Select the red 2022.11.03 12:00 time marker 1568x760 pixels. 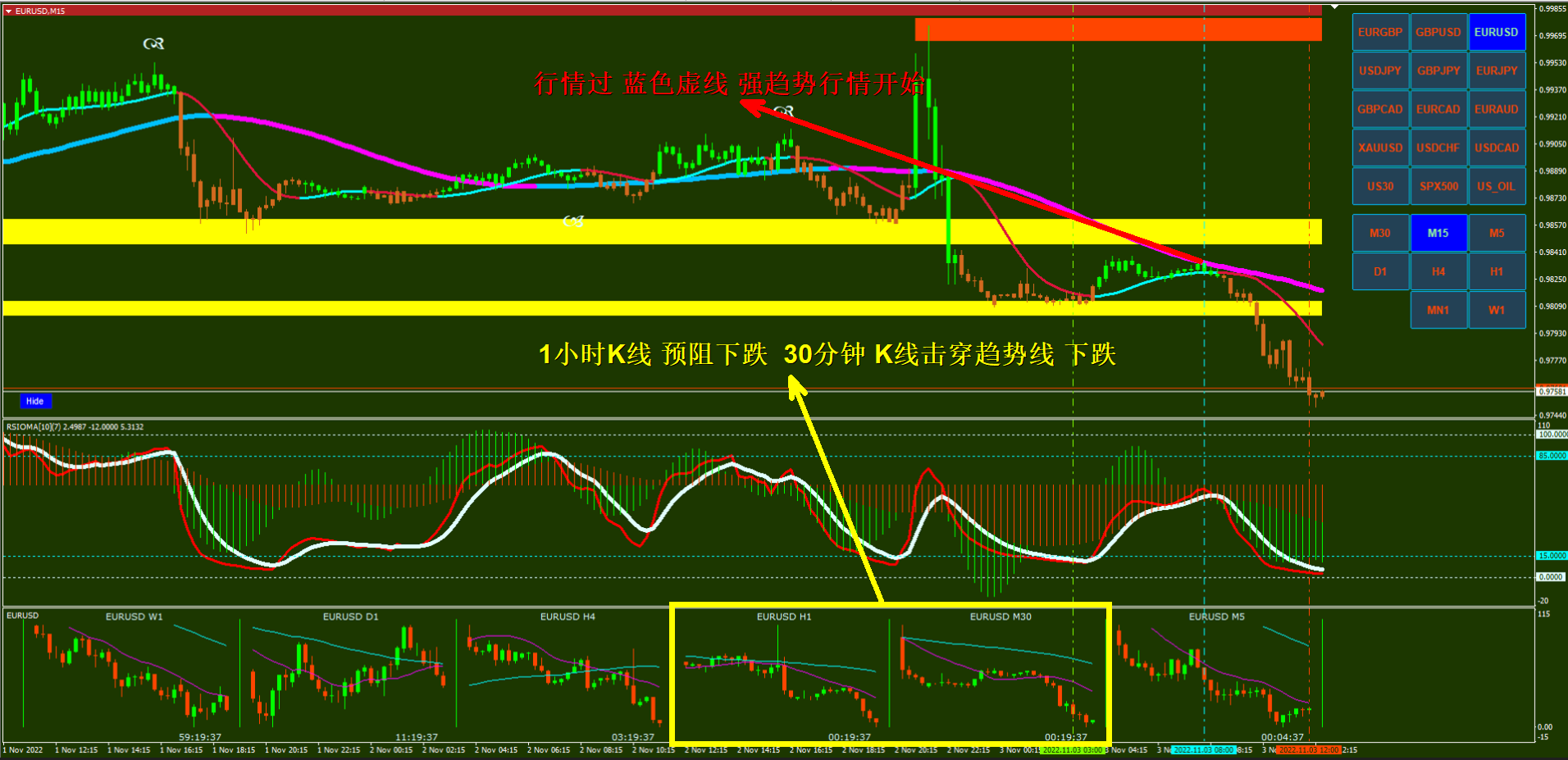click(1308, 750)
